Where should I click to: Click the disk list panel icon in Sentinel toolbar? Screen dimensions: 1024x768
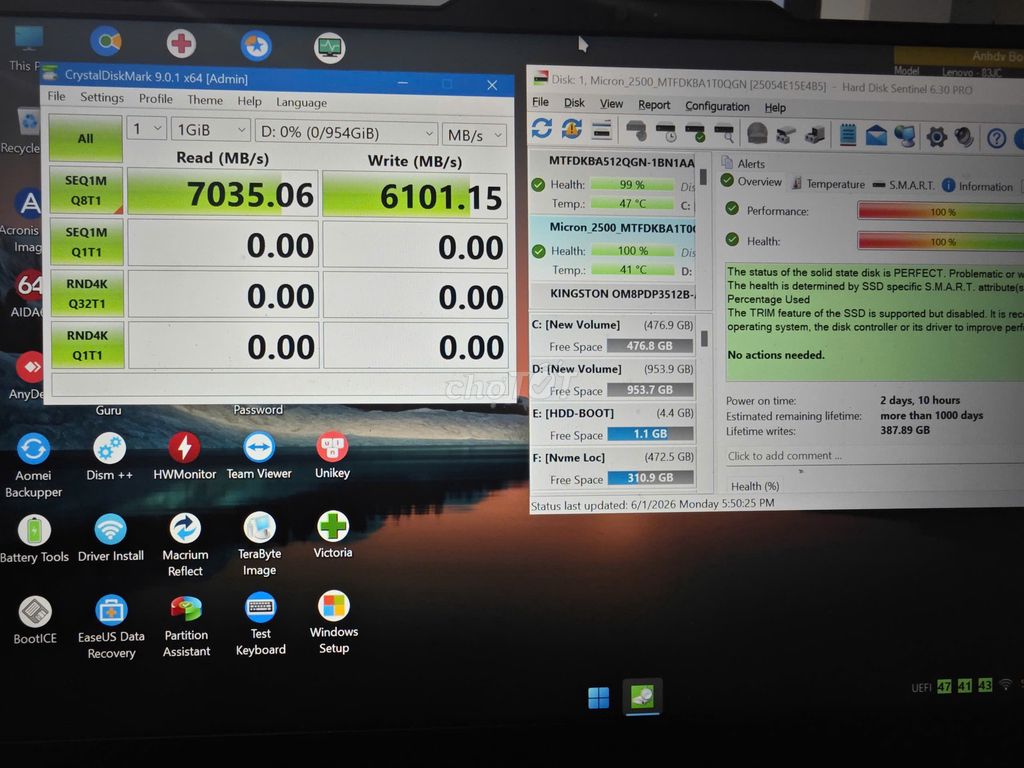601,130
